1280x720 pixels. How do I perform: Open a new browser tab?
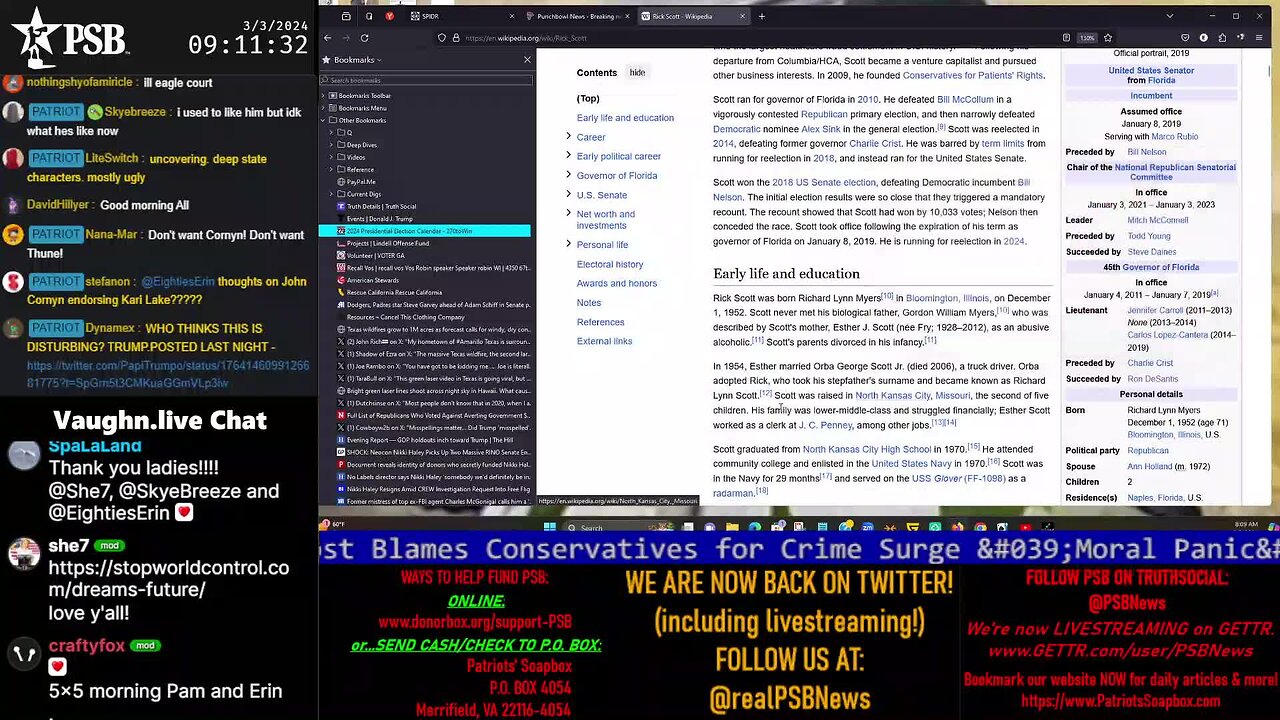point(762,16)
